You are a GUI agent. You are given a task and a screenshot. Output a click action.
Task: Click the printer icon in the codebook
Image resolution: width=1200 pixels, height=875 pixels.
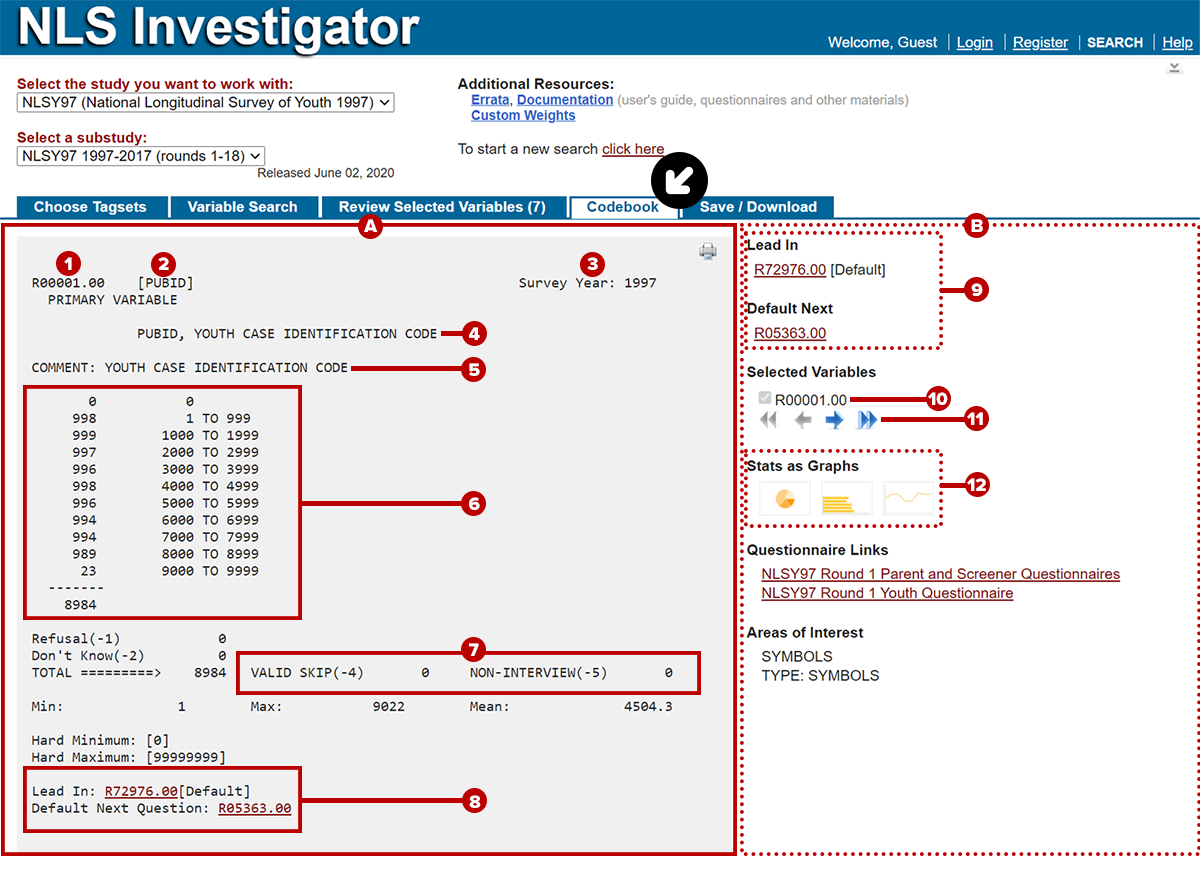[x=708, y=251]
